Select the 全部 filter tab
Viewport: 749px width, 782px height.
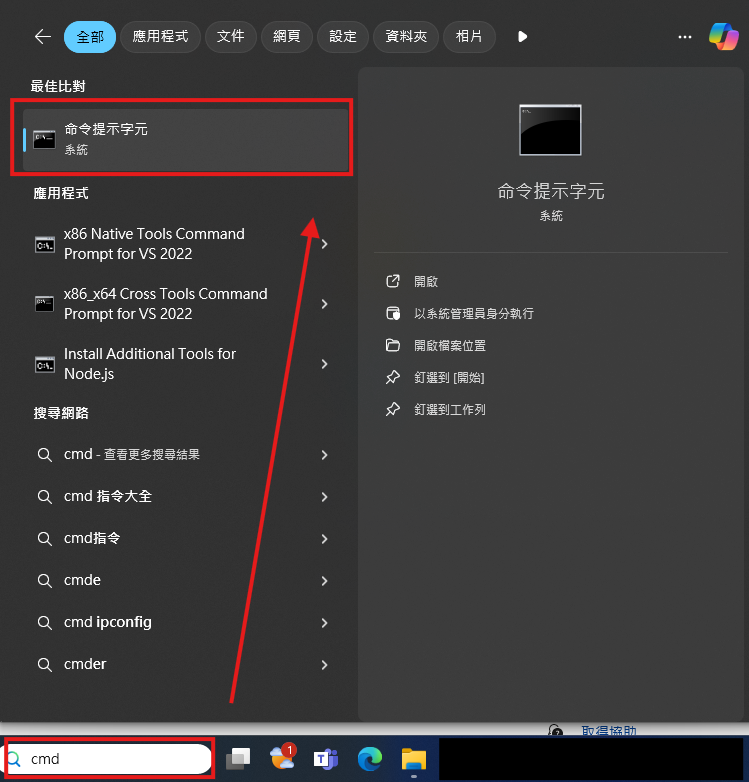pos(90,36)
